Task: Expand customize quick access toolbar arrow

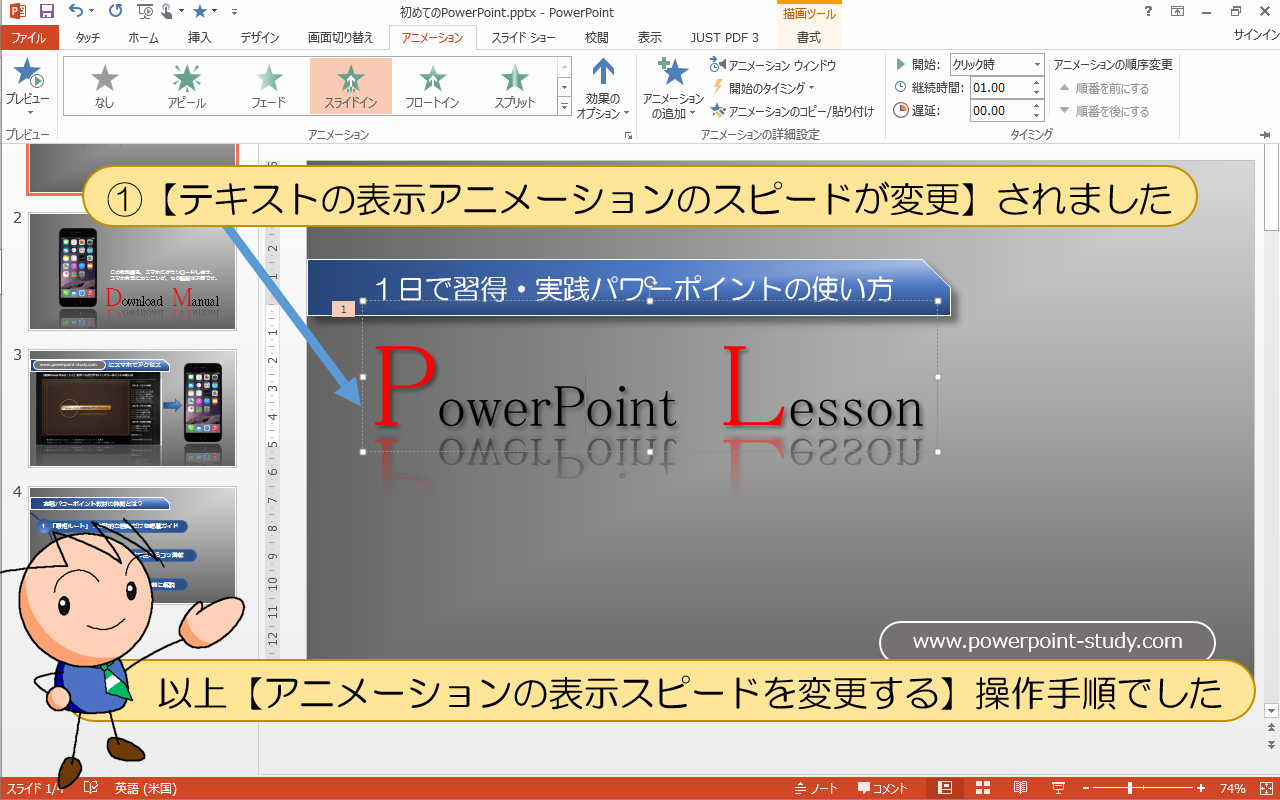Action: [x=234, y=12]
